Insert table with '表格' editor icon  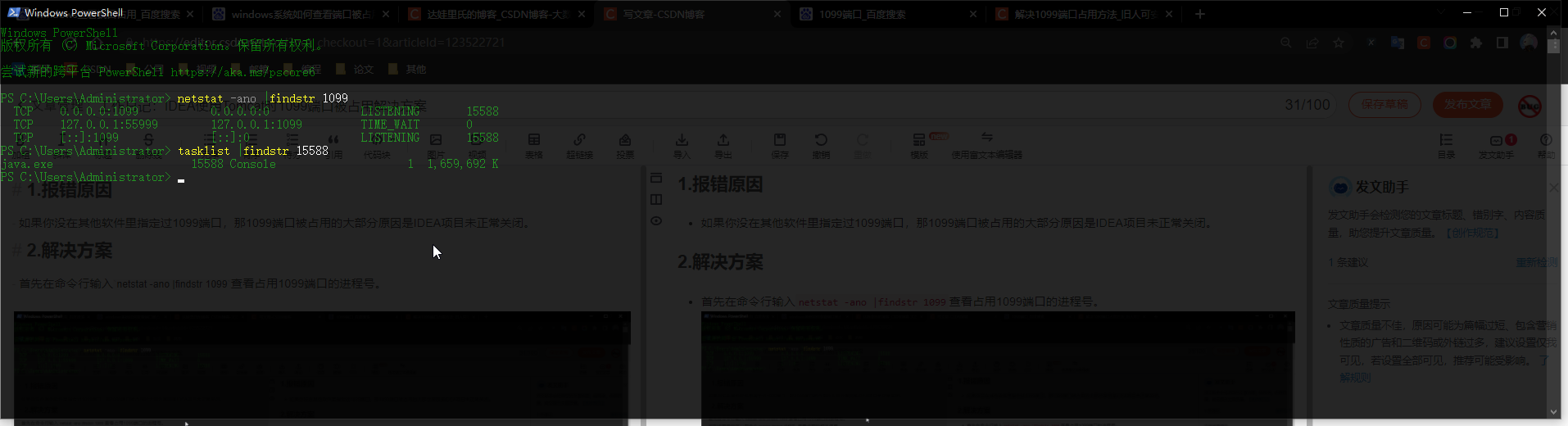point(534,146)
